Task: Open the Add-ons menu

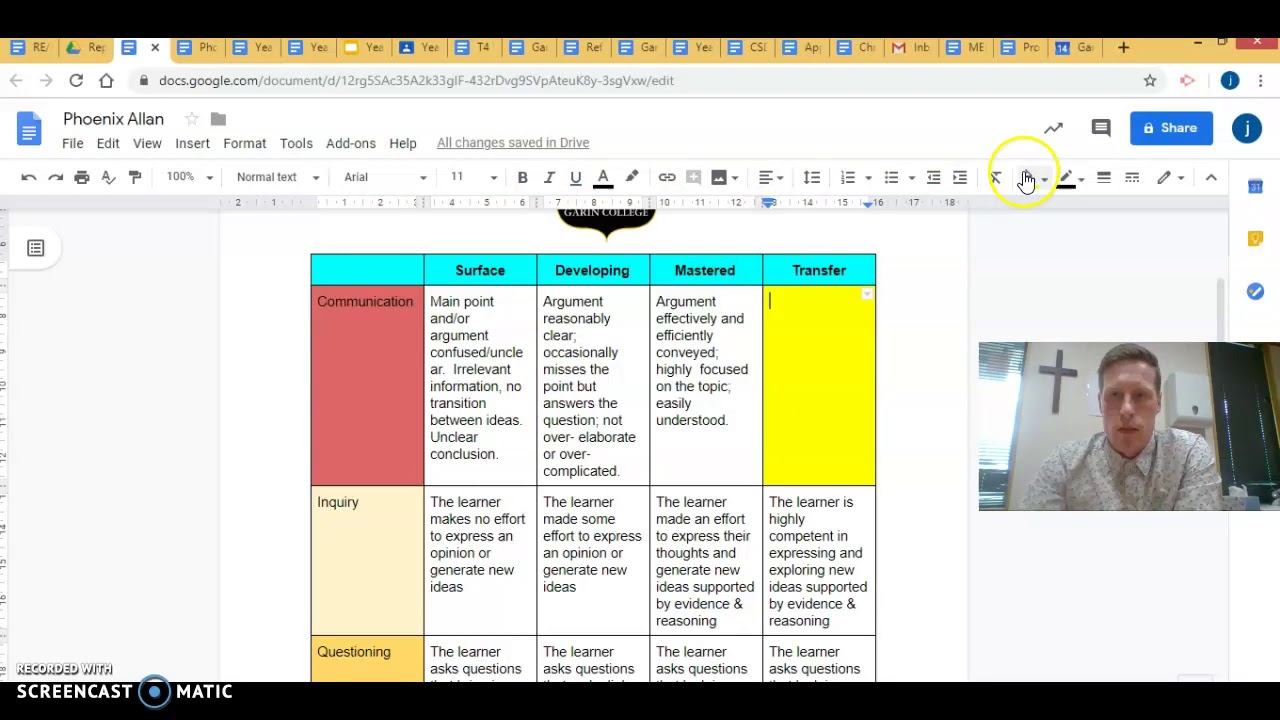Action: point(351,143)
